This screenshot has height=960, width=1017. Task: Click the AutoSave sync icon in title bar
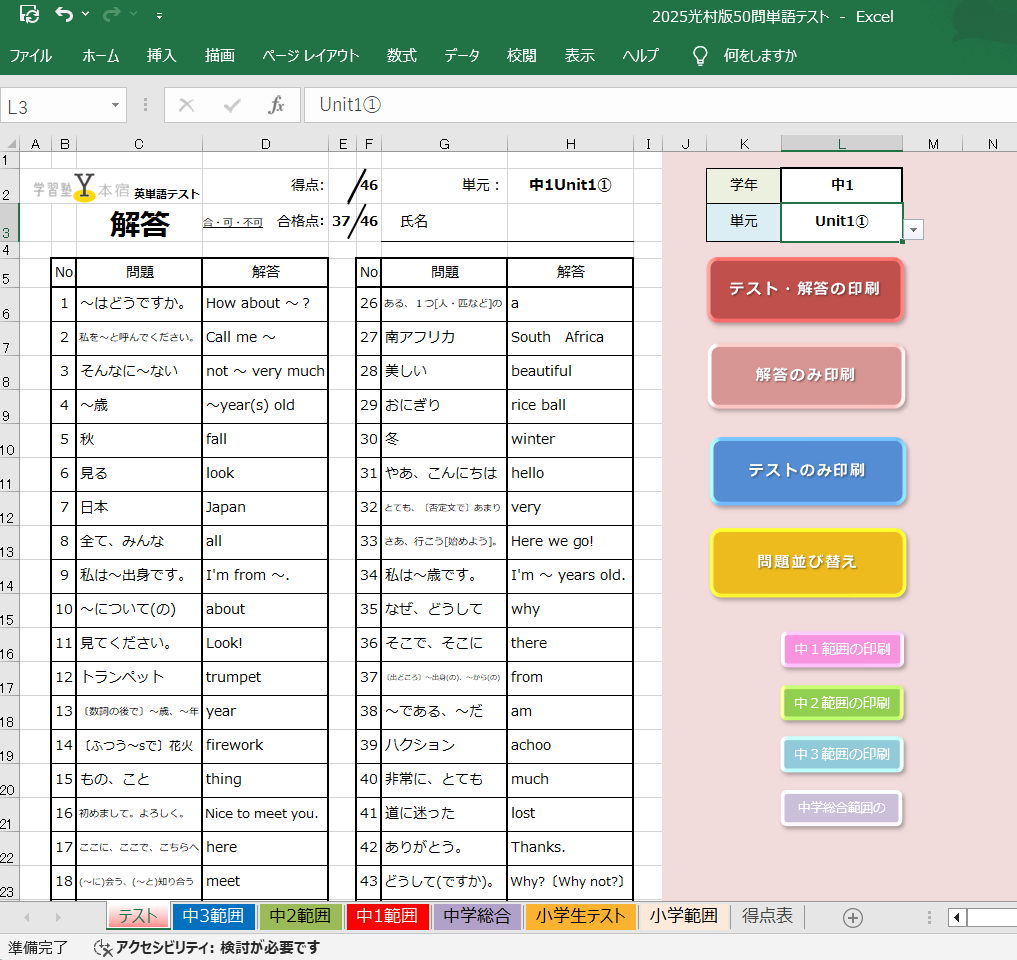click(30, 15)
